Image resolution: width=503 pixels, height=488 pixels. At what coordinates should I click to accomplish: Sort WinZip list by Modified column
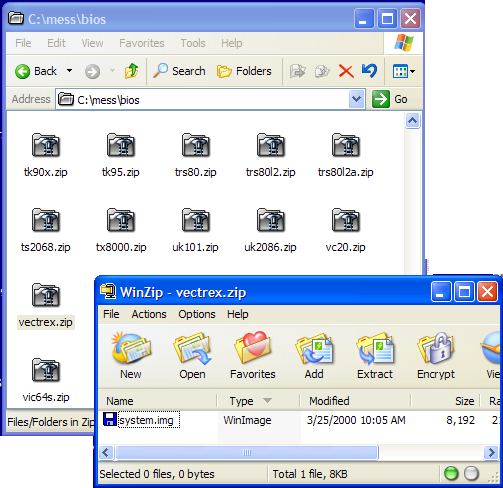click(356, 401)
